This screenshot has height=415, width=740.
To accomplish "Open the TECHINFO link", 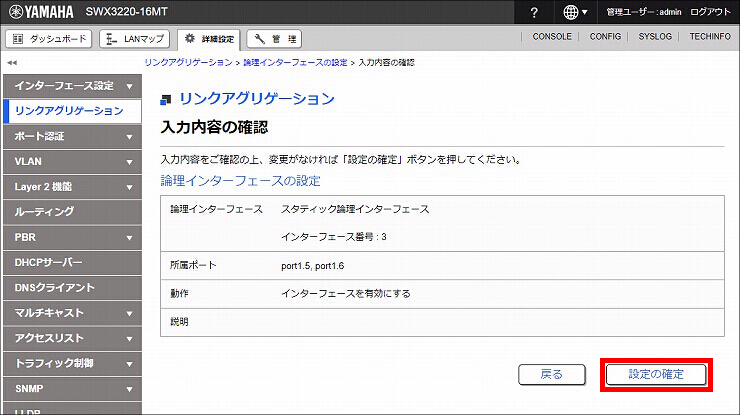I will [710, 36].
